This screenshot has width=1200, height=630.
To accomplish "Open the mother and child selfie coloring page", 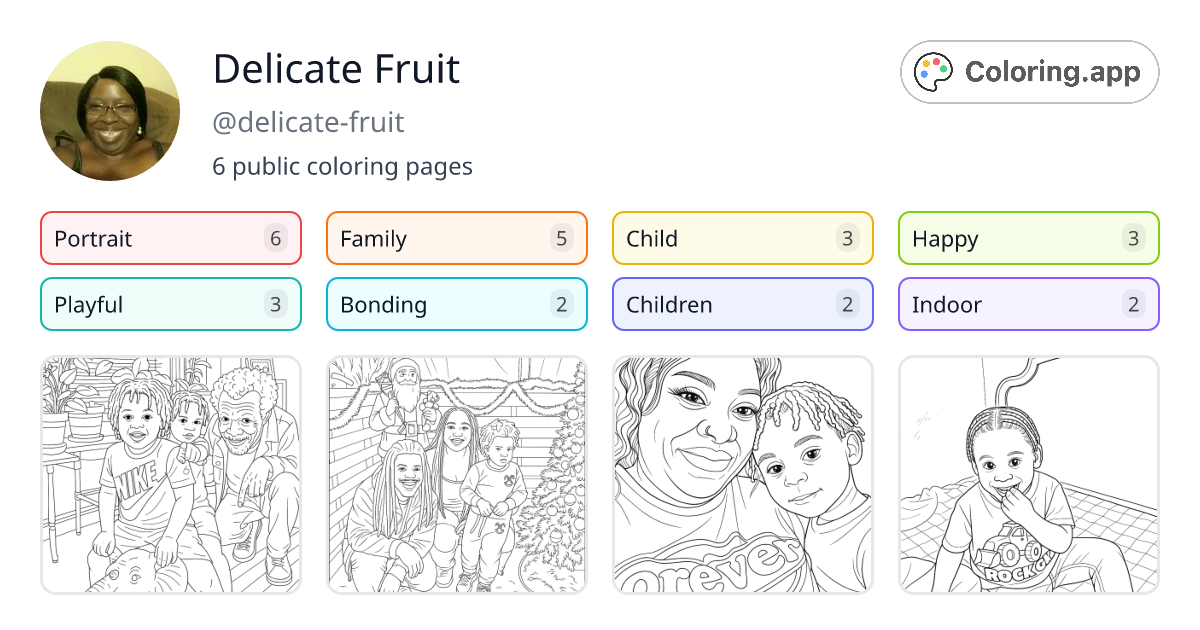I will point(742,474).
